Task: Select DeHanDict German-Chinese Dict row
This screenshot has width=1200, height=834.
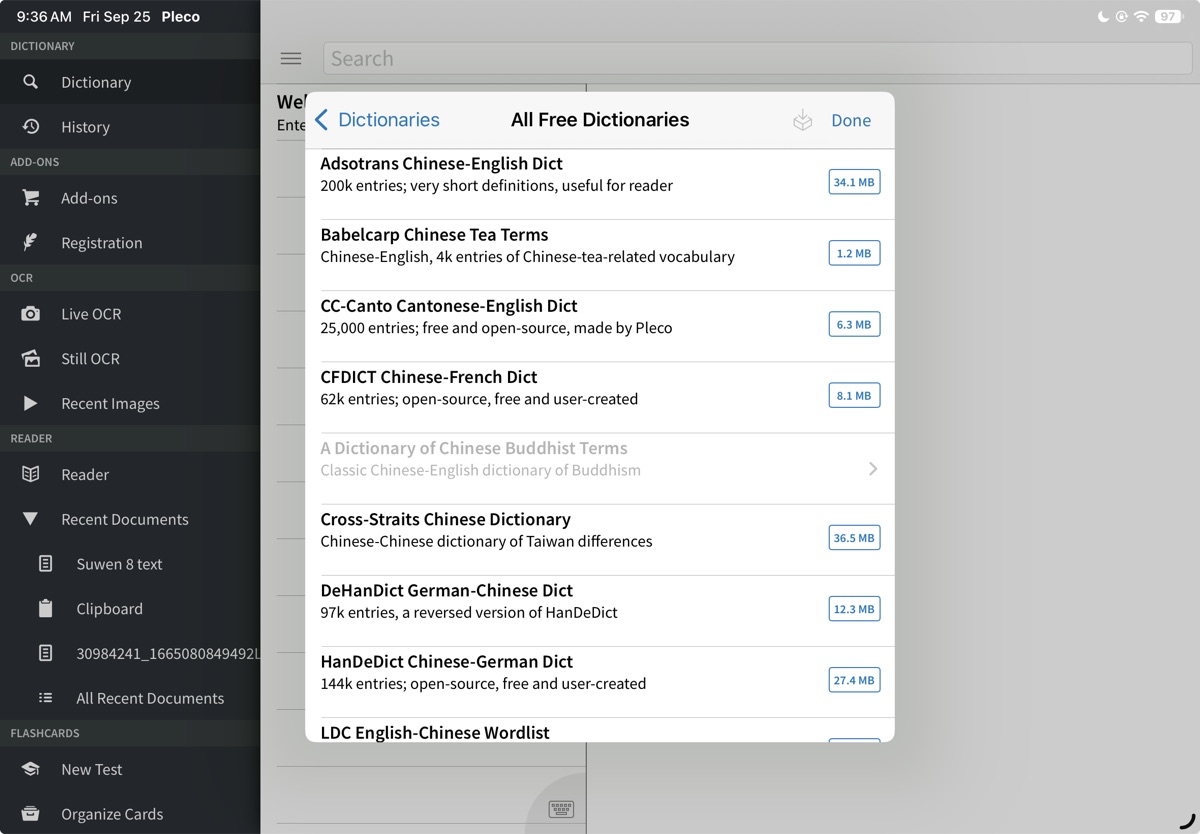Action: [600, 610]
